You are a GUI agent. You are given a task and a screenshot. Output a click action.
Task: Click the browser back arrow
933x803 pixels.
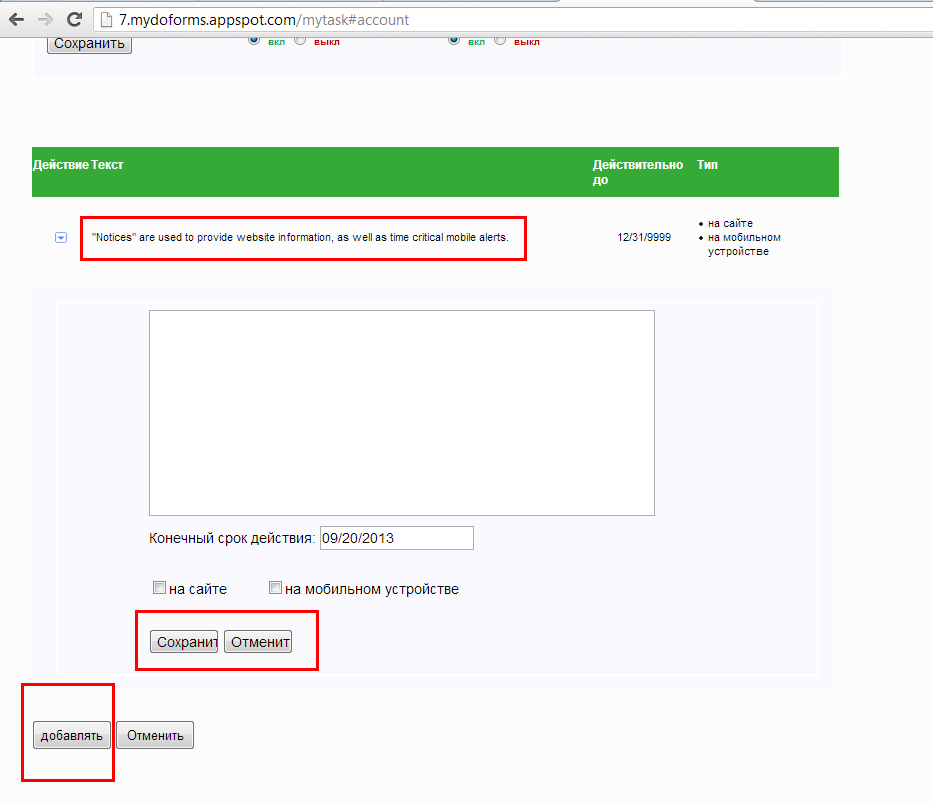(17, 19)
